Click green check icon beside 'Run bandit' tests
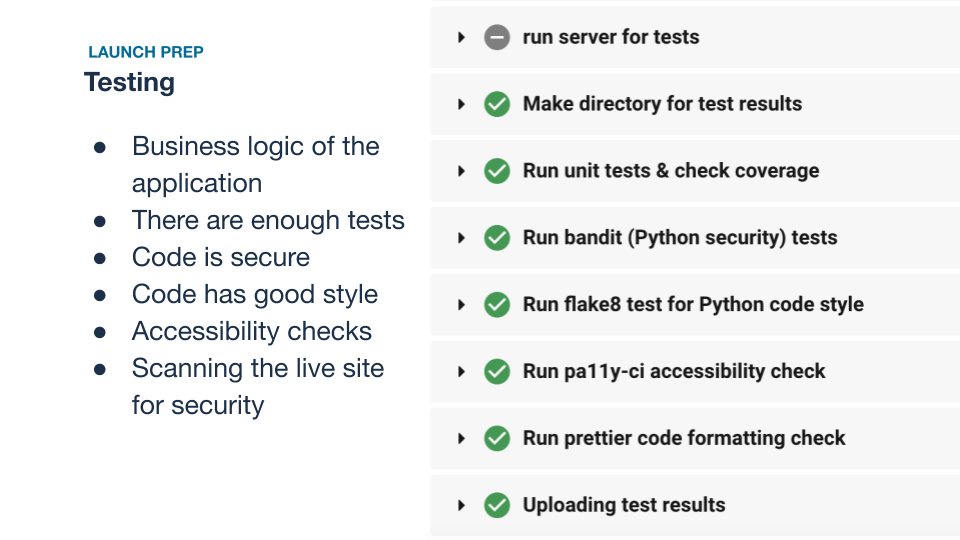The height and width of the screenshot is (540, 960). pyautogui.click(x=497, y=238)
